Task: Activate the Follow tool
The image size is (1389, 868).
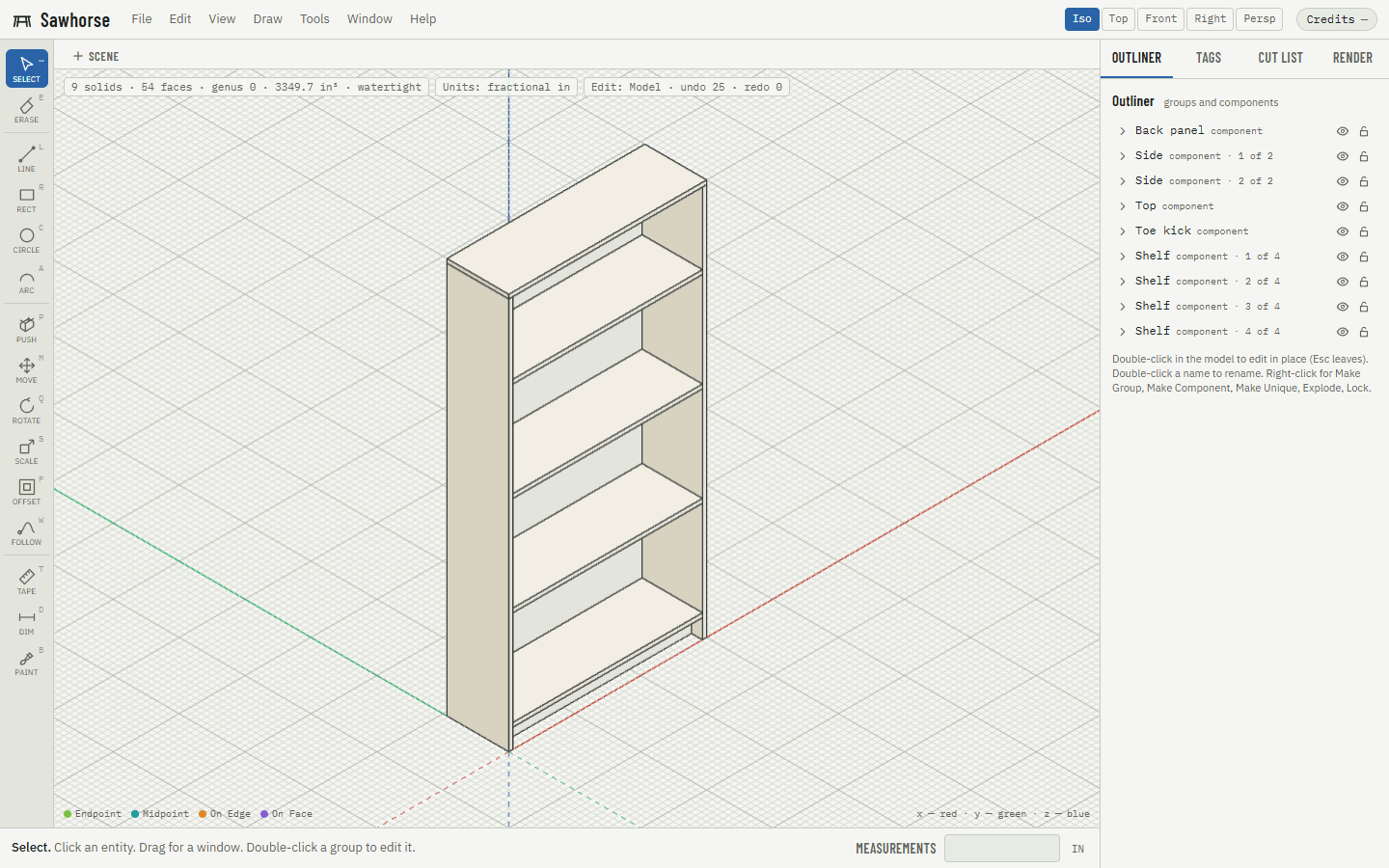Action: coord(27,531)
